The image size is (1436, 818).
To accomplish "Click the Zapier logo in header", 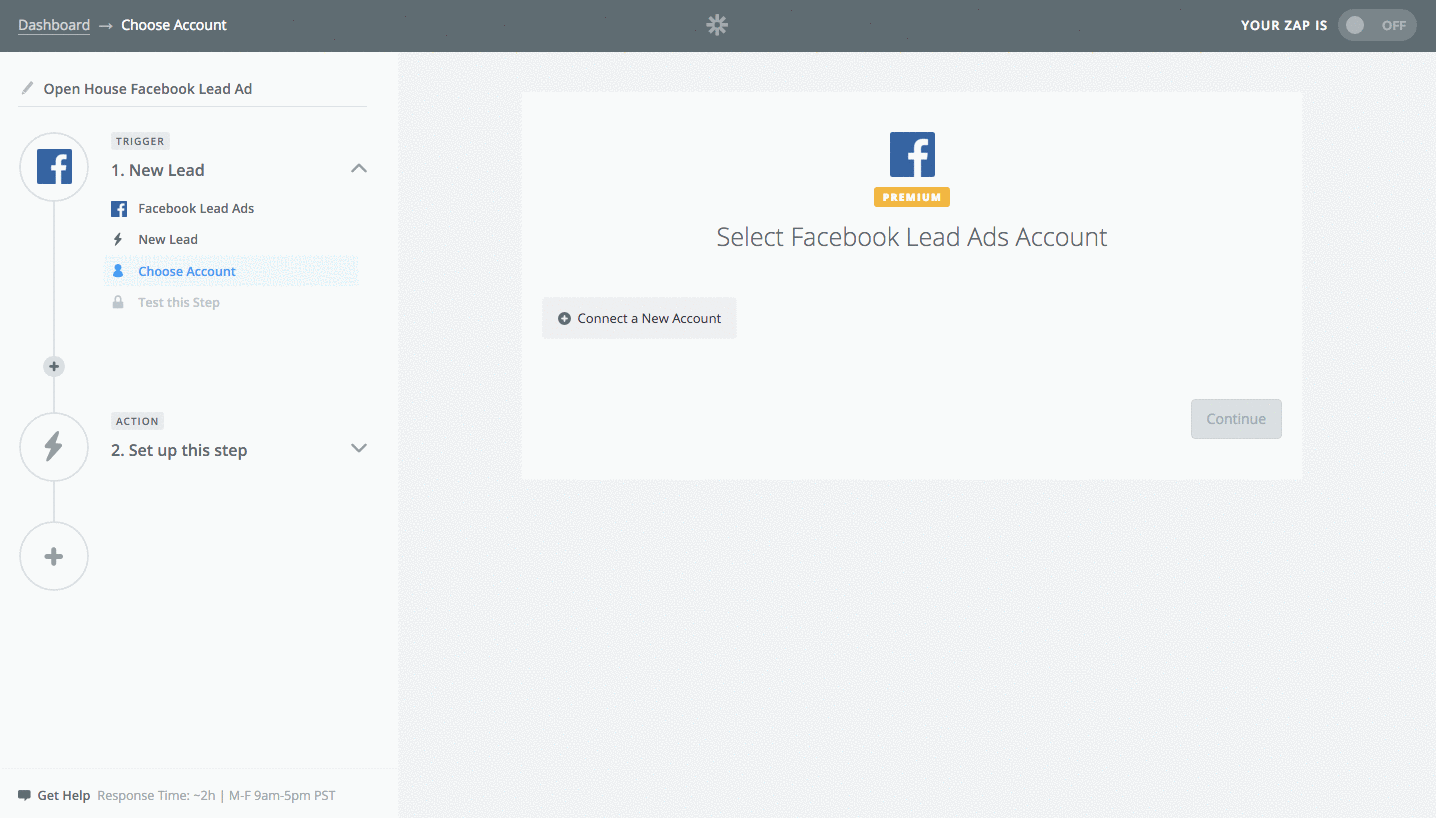I will (x=717, y=25).
